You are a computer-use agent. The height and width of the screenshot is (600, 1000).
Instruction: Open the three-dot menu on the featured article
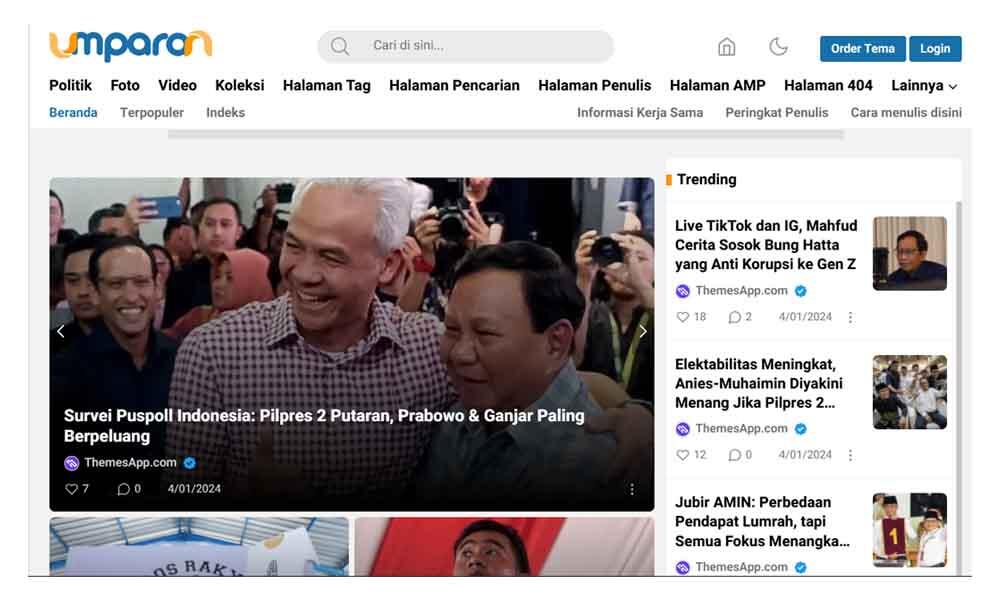[x=632, y=489]
